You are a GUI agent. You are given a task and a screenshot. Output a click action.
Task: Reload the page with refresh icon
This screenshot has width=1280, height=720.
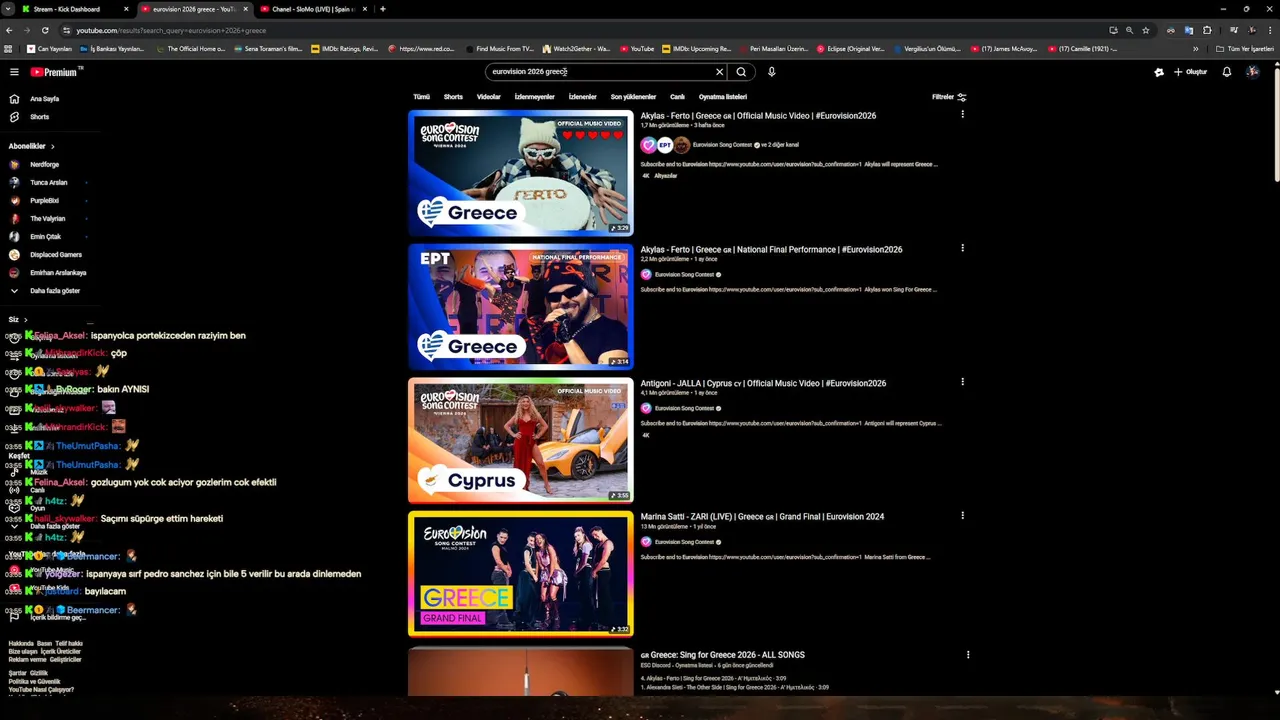[45, 30]
